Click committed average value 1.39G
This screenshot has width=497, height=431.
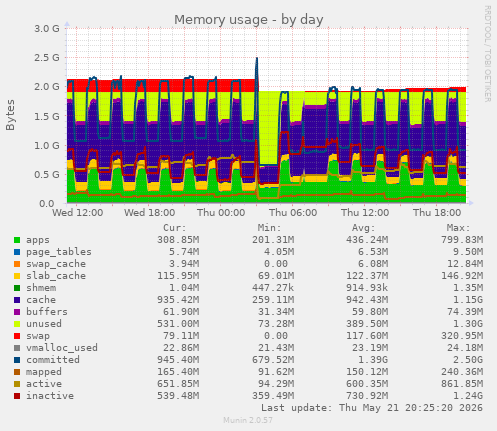pos(373,360)
